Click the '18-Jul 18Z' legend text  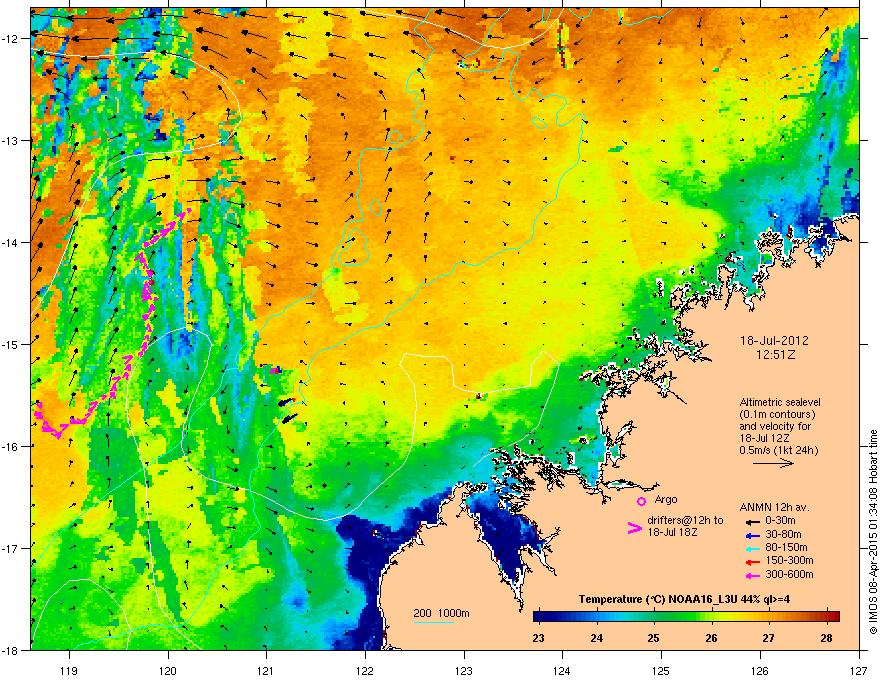pos(672,532)
